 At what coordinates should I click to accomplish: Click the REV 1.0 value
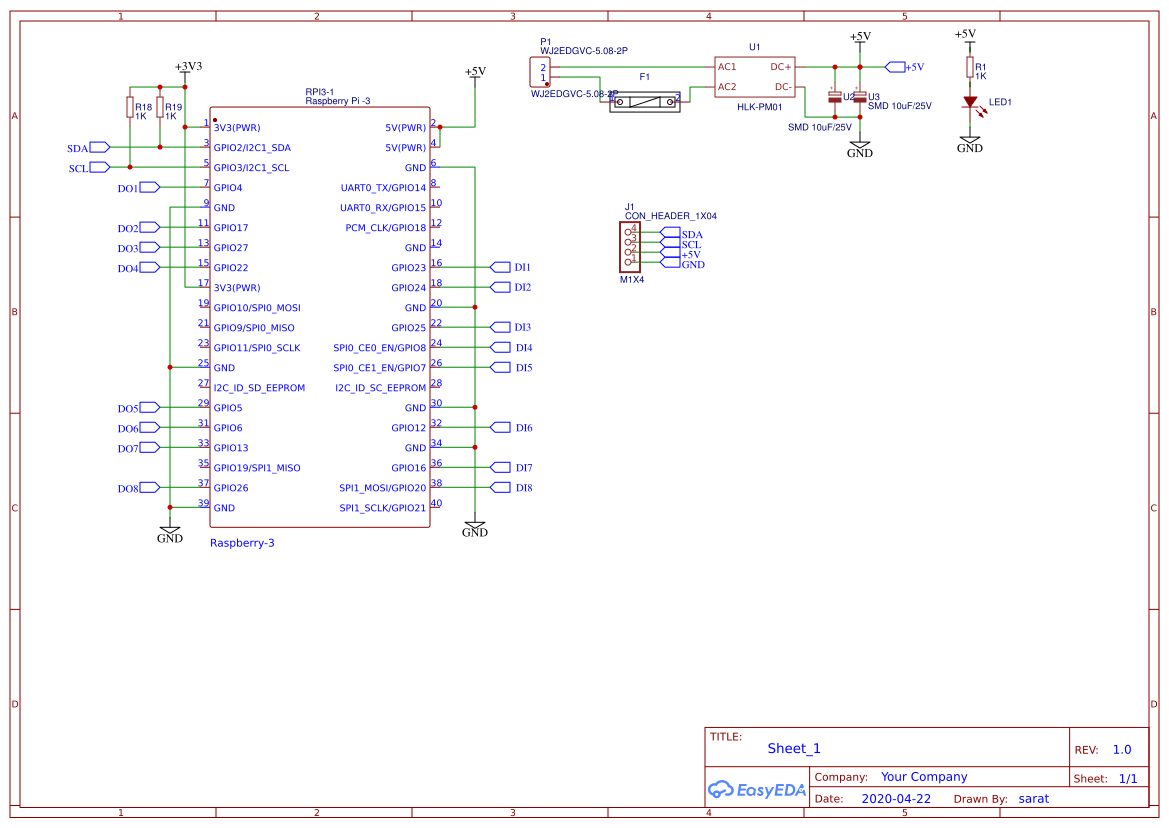coord(1121,750)
